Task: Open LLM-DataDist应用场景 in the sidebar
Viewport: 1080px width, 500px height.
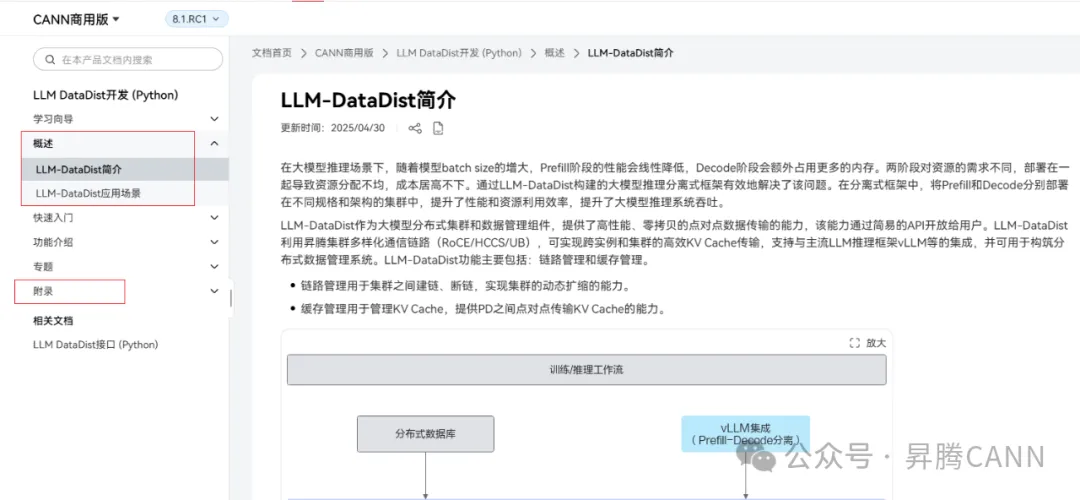Action: [x=89, y=193]
